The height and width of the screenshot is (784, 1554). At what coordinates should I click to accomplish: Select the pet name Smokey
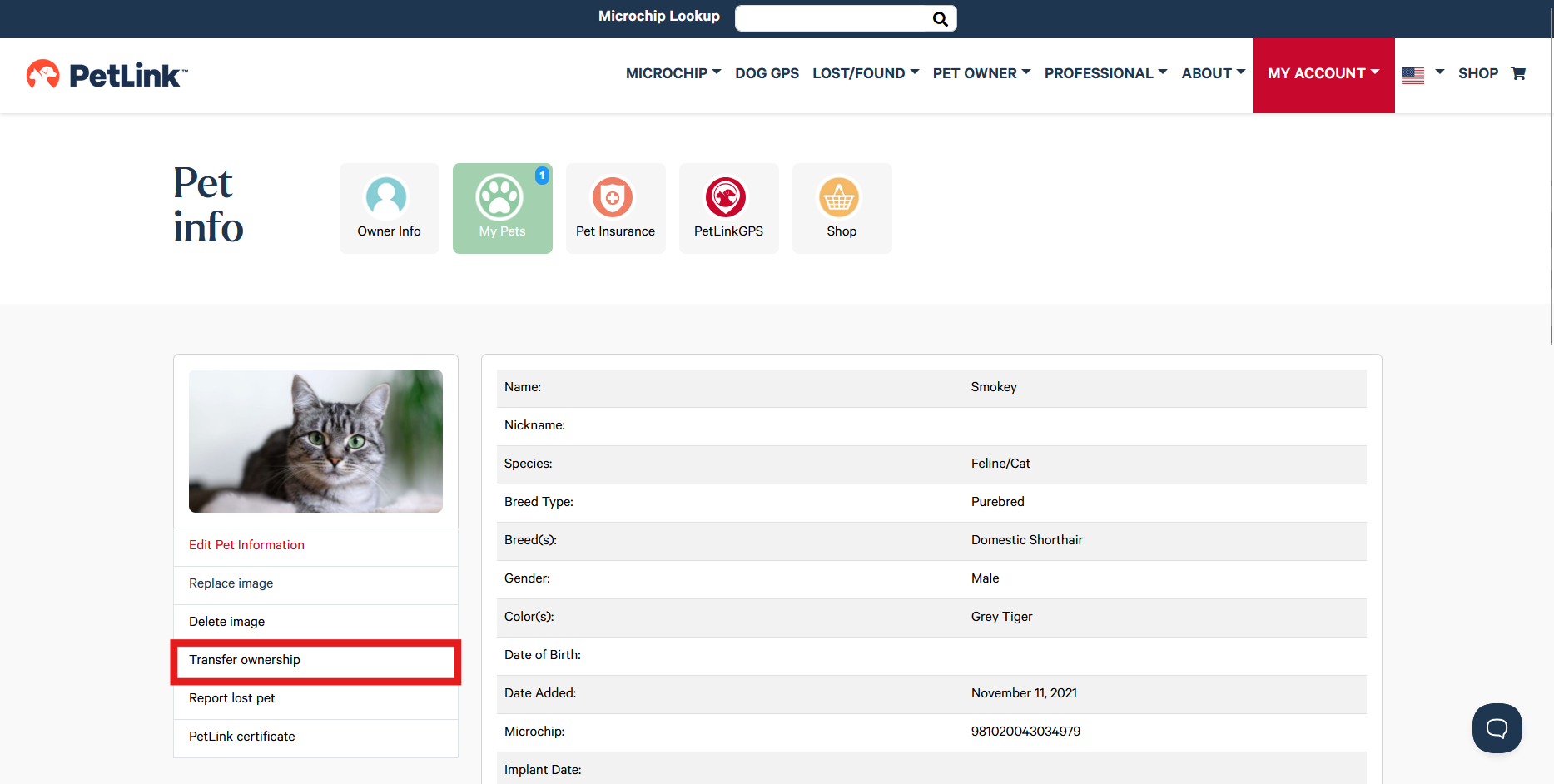[994, 387]
